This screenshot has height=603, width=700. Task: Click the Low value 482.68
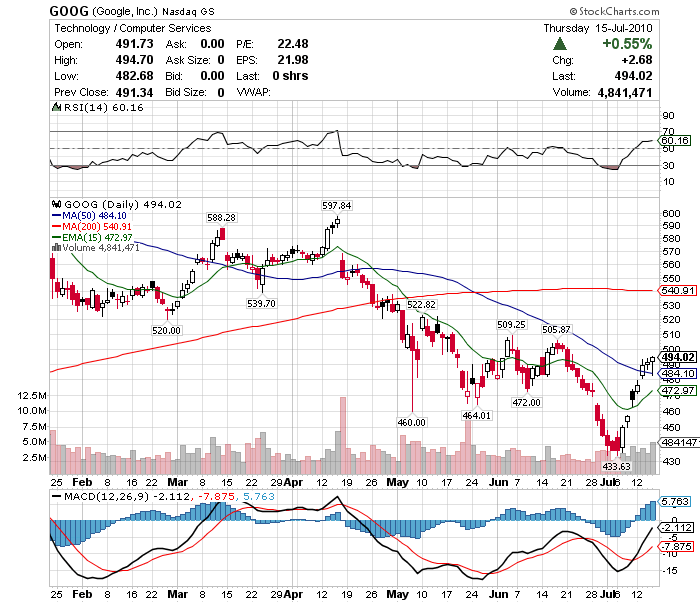tap(134, 76)
